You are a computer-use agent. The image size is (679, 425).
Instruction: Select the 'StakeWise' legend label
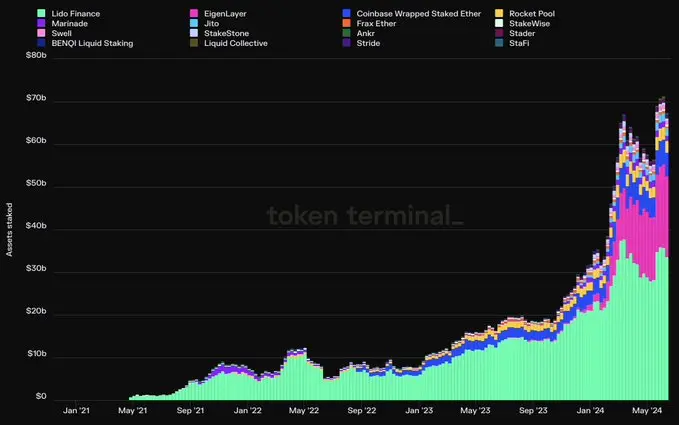tap(529, 23)
